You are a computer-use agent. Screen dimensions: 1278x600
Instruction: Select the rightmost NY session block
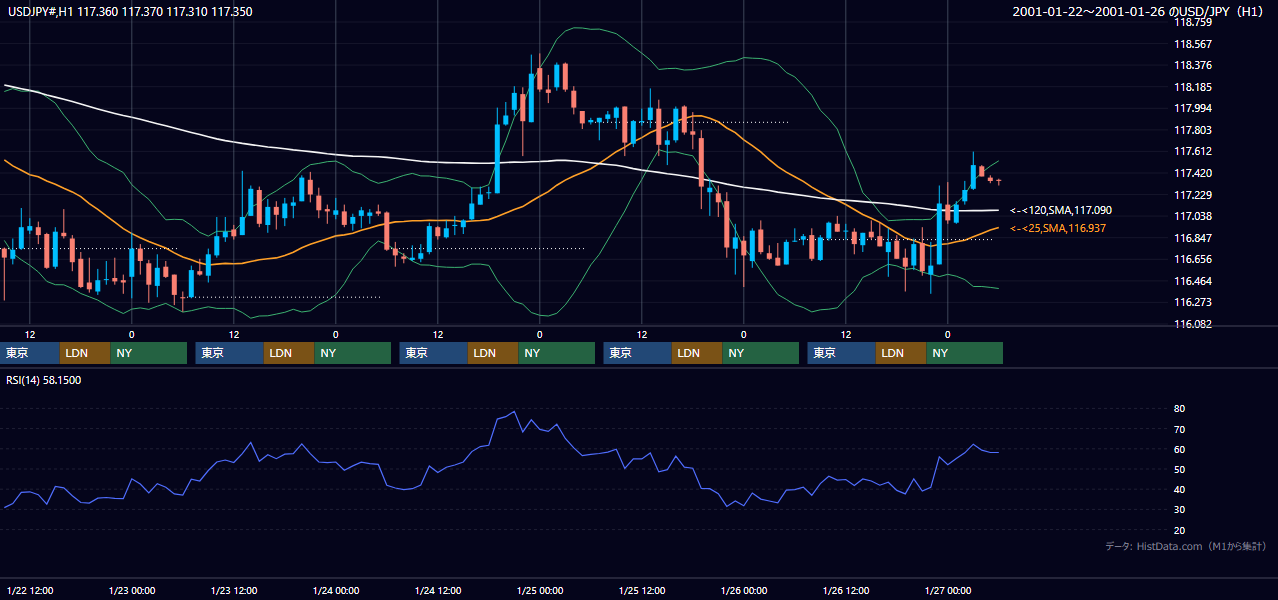(965, 353)
